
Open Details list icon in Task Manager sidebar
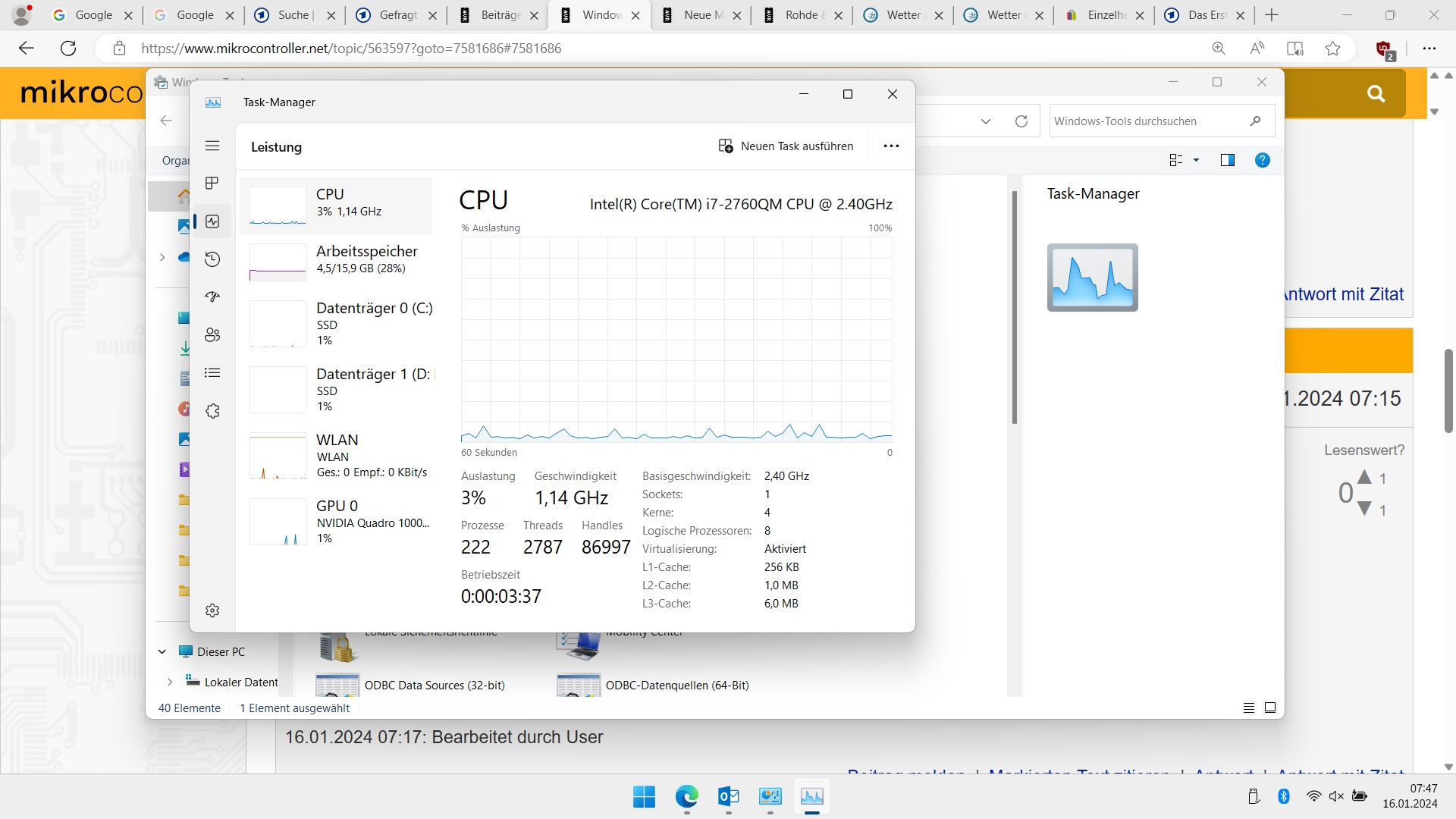pyautogui.click(x=212, y=373)
